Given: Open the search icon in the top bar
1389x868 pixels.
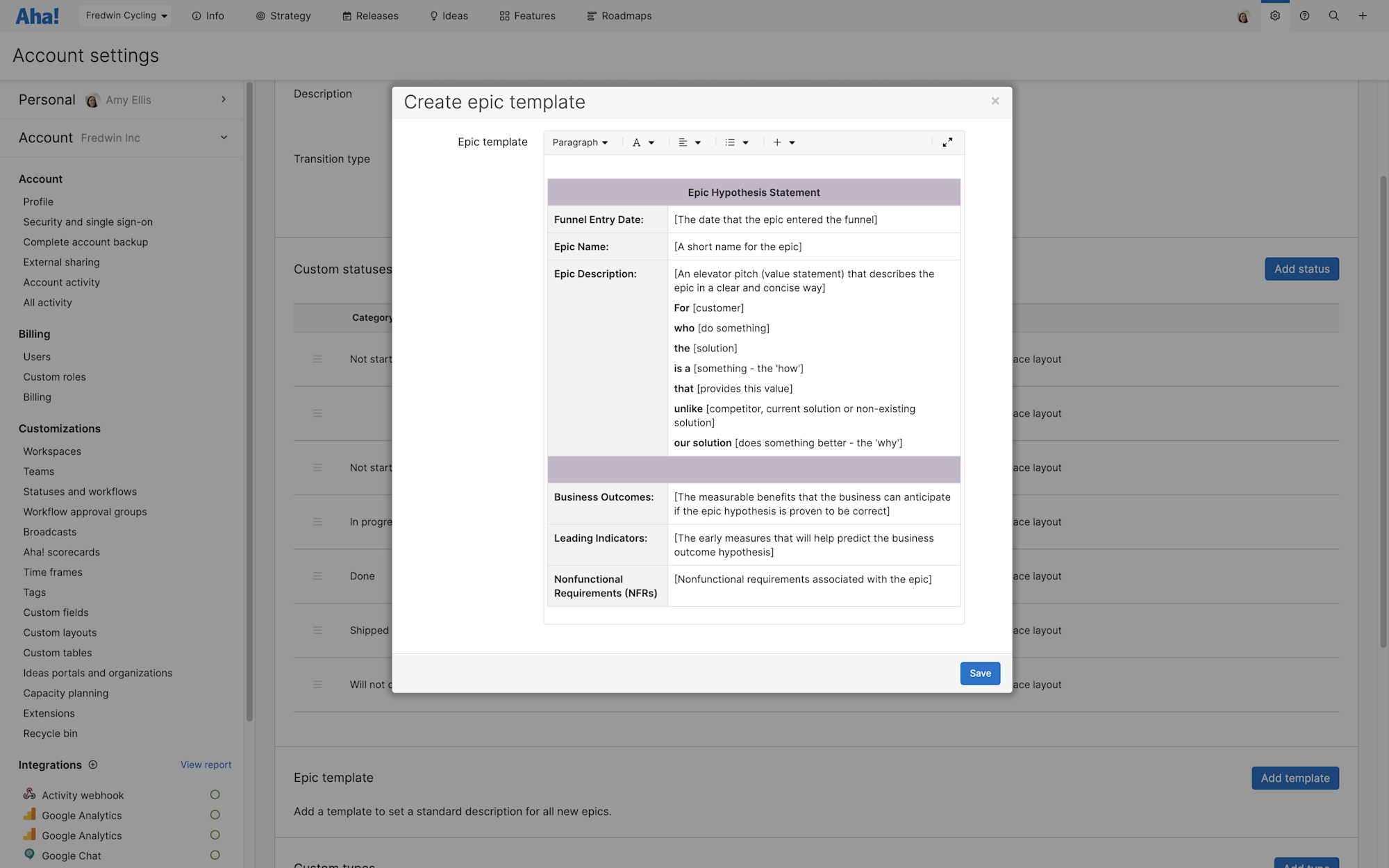Looking at the screenshot, I should coord(1333,15).
